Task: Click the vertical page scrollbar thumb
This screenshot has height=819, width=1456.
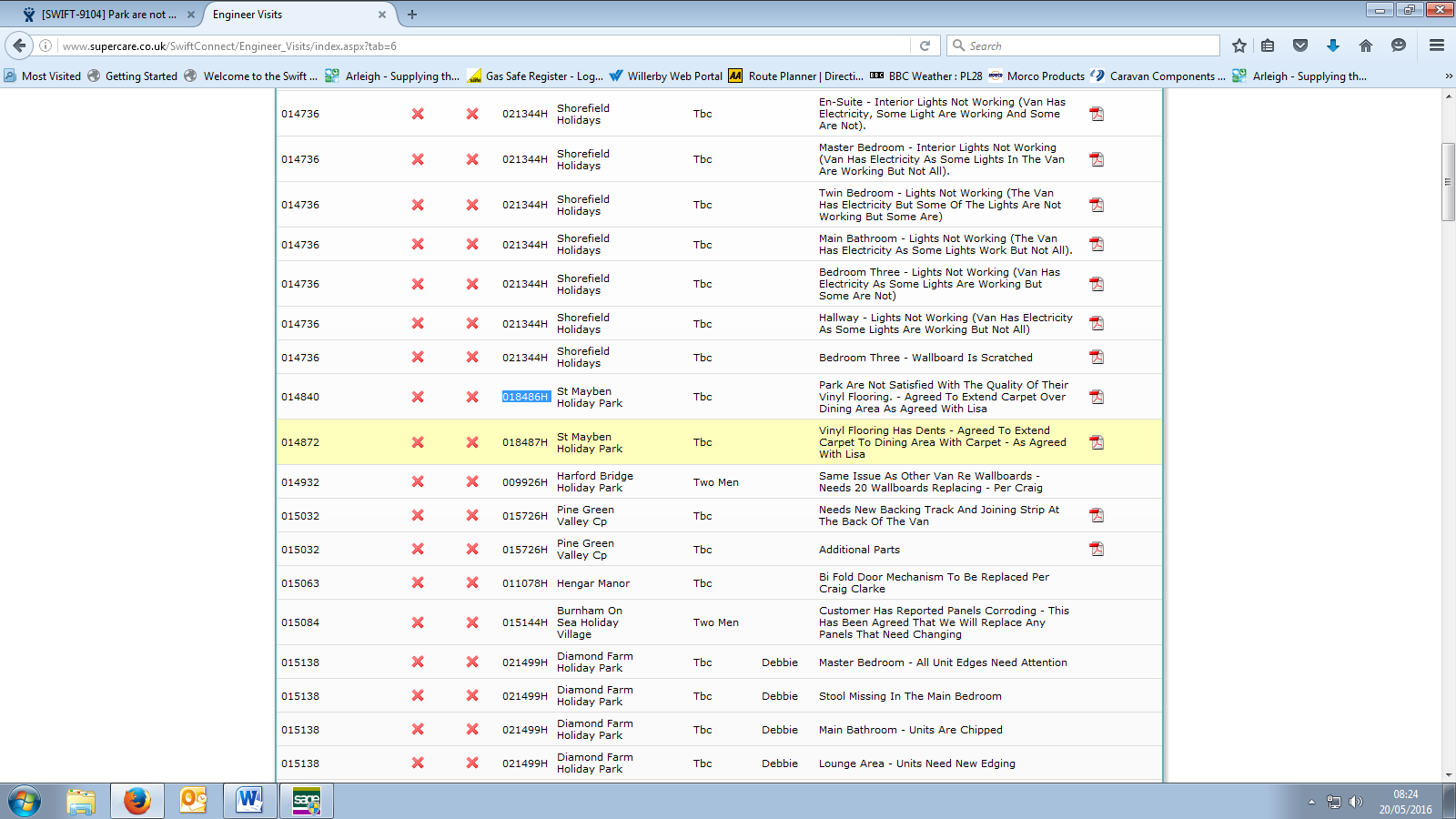Action: point(1448,182)
